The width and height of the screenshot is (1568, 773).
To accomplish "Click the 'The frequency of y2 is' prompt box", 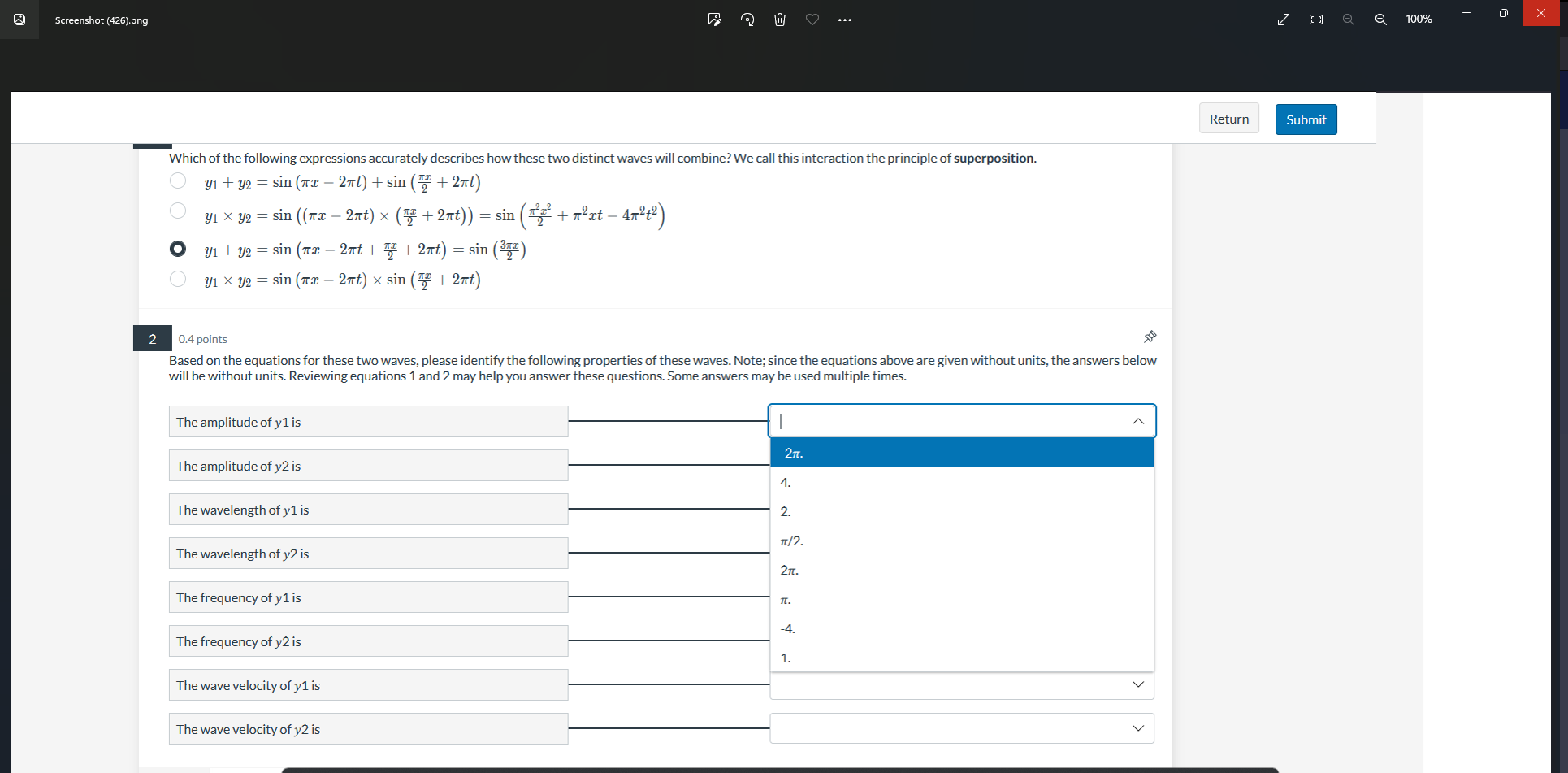I will 368,641.
